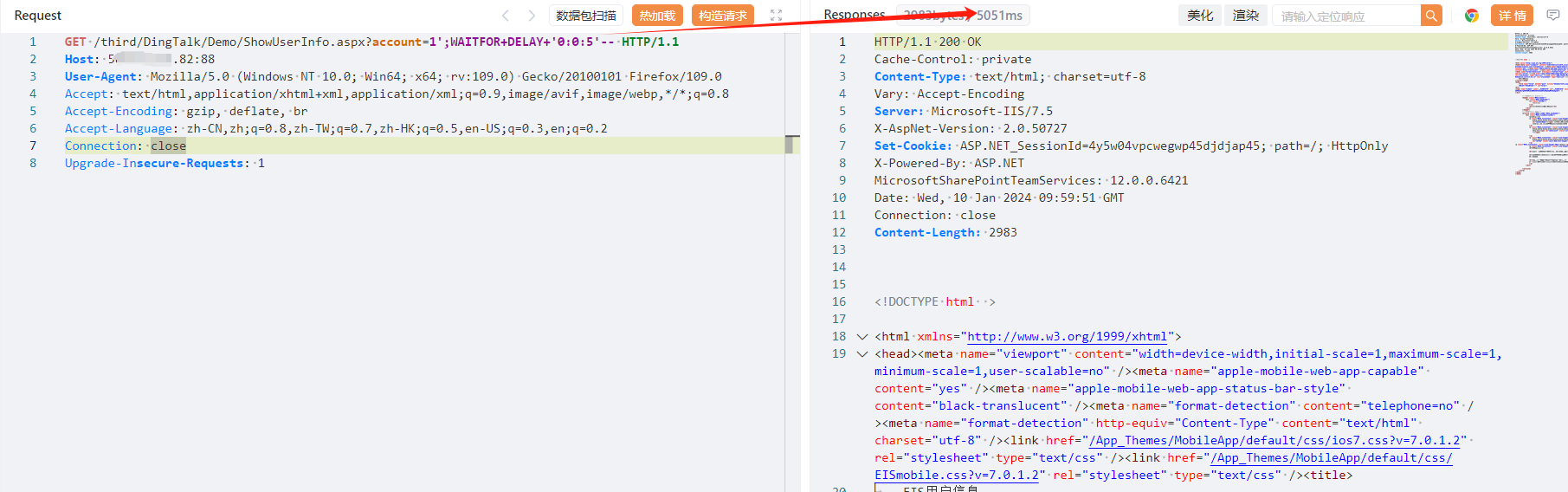Go to the previous request with left chevron
This screenshot has height=492, width=1568.
(506, 16)
